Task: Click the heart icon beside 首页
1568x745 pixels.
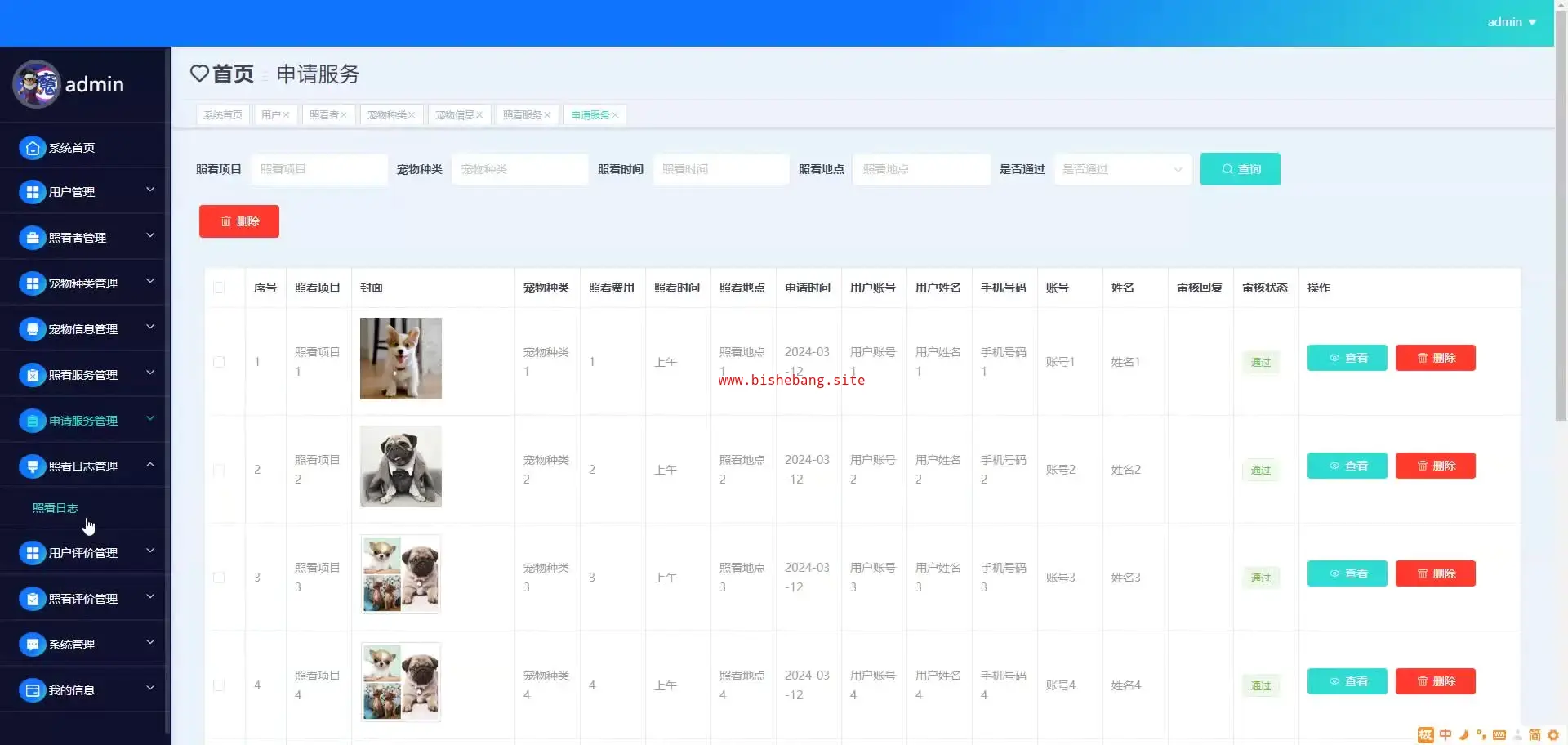Action: (199, 74)
